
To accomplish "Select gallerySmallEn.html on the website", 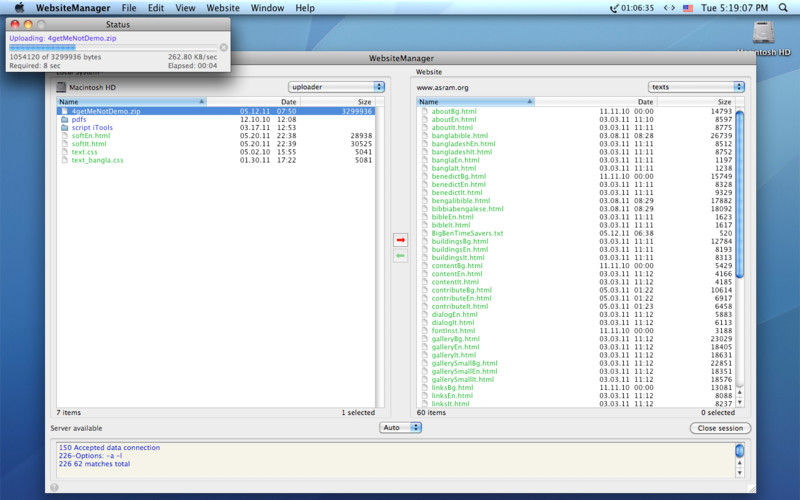I will click(x=576, y=371).
